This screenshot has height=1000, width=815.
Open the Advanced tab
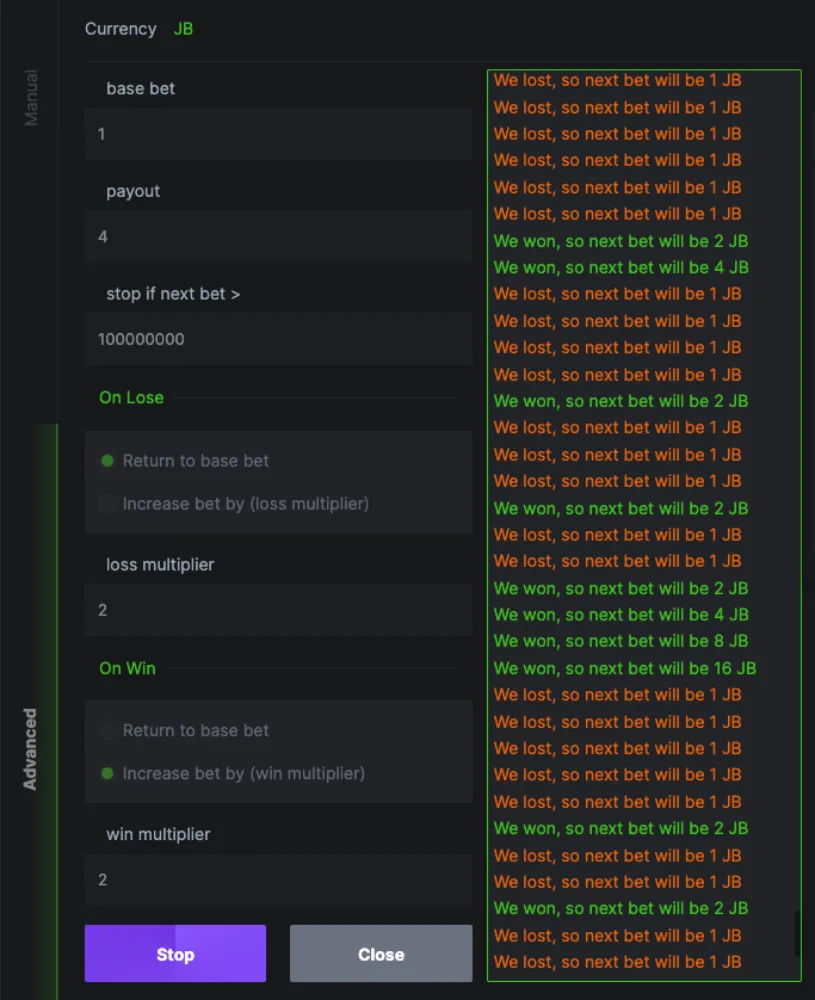31,745
